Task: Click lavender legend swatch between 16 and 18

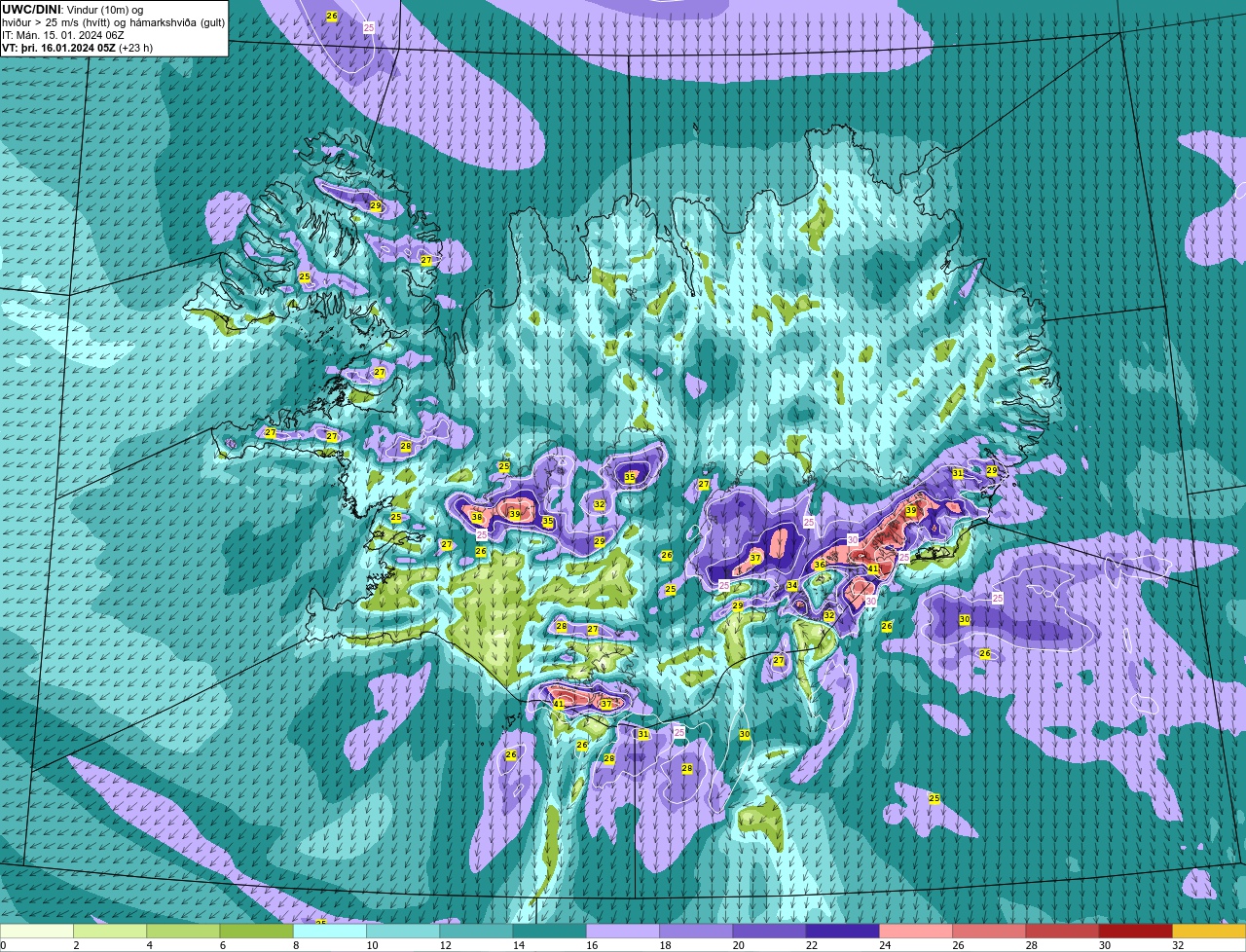Action: coord(622,932)
